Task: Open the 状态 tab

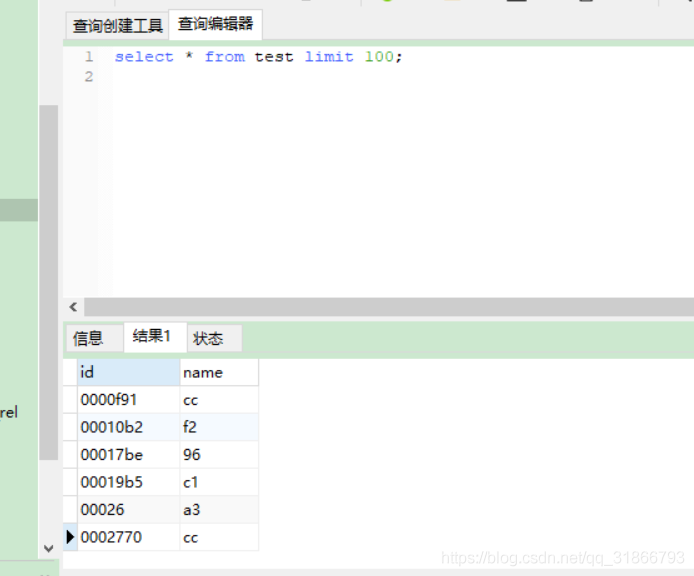Action: pyautogui.click(x=215, y=338)
